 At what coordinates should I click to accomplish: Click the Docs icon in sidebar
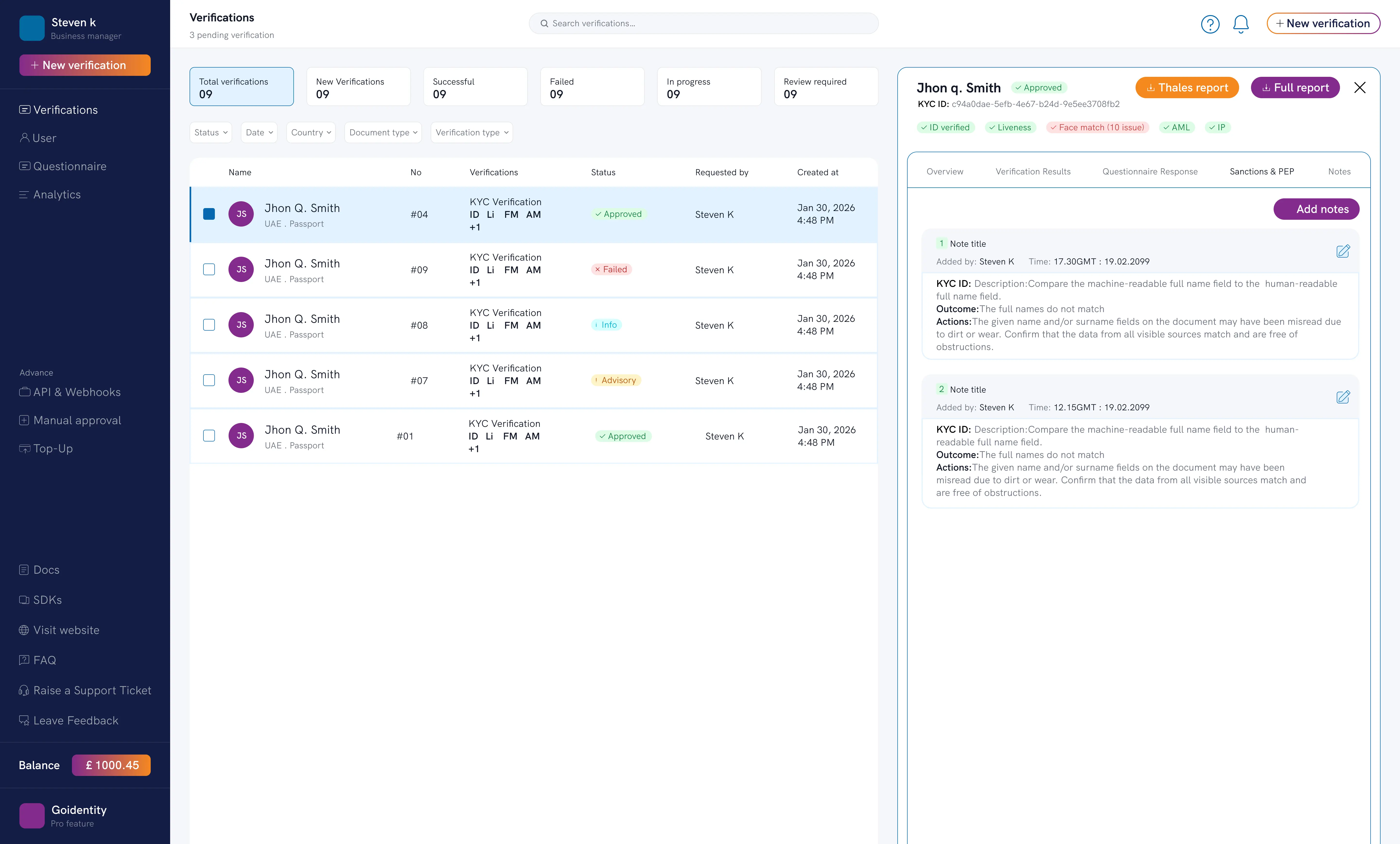[x=24, y=570]
